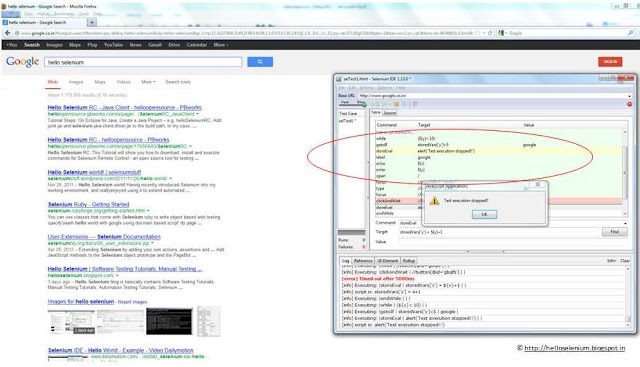Switch to Table tab in Selenium IDE

(376, 113)
